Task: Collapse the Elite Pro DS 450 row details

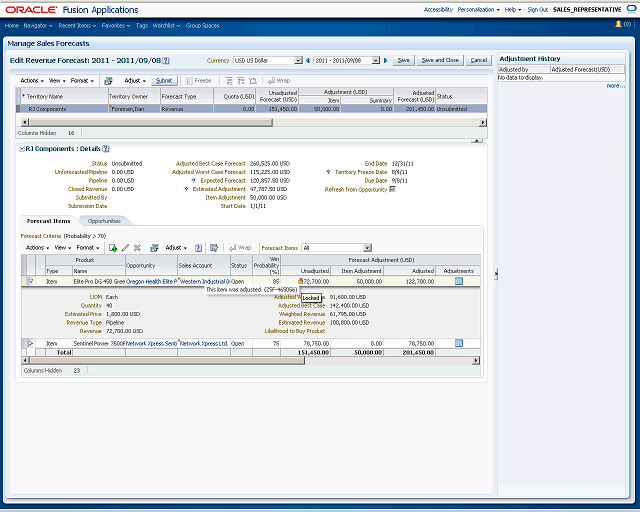Action: (x=31, y=281)
